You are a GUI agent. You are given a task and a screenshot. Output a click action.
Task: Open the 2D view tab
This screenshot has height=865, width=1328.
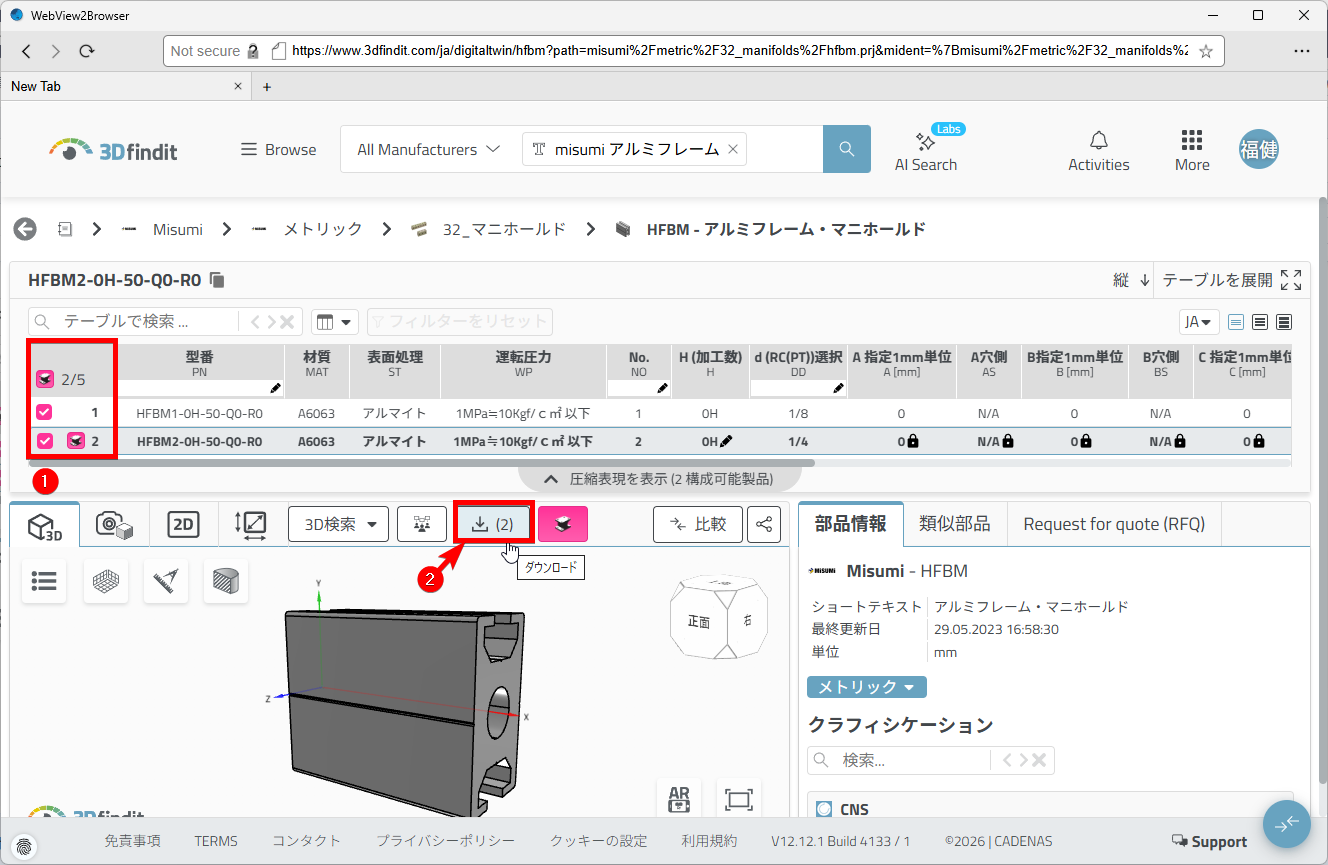pos(182,524)
